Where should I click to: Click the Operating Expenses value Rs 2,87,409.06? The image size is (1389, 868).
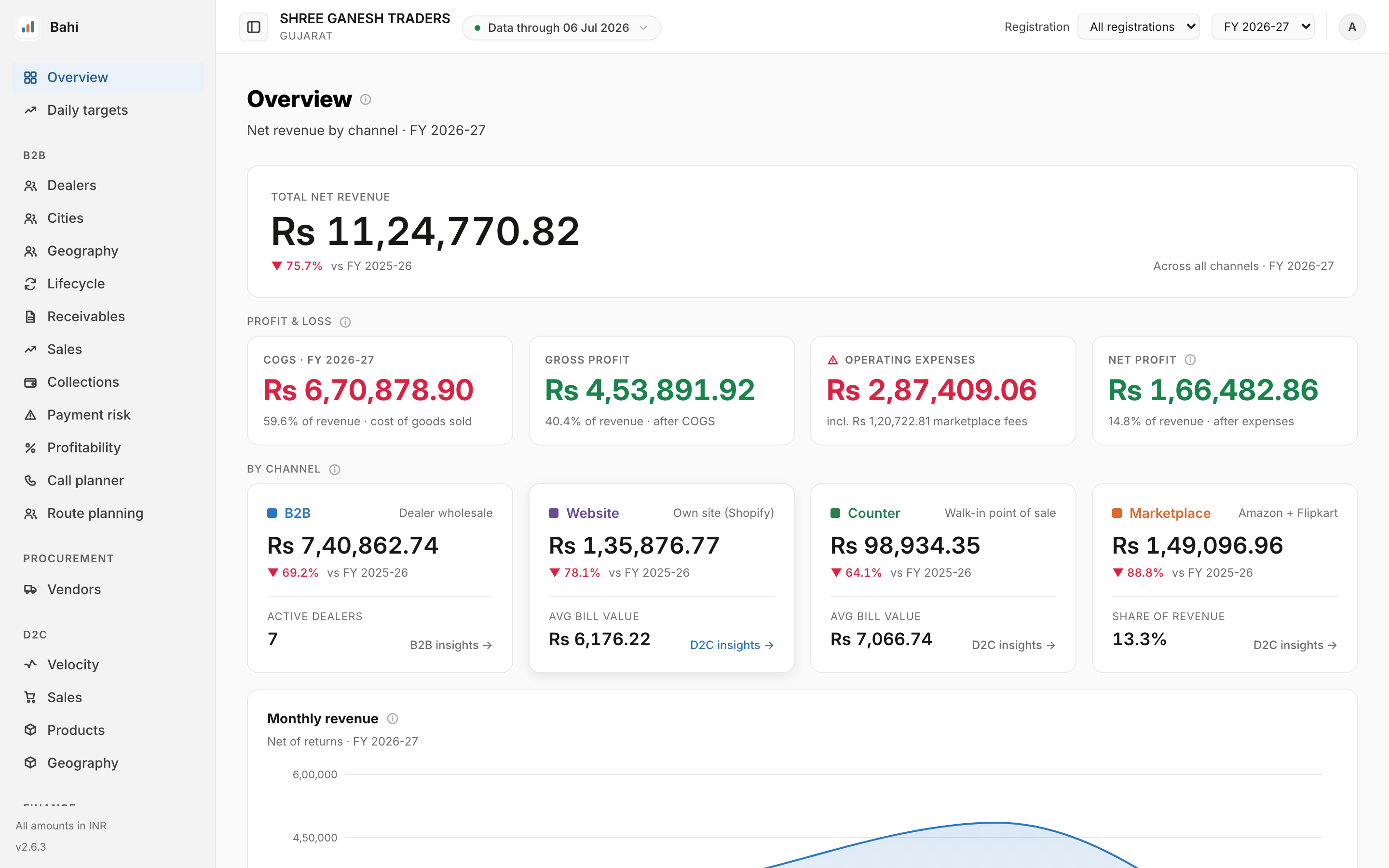tap(932, 391)
